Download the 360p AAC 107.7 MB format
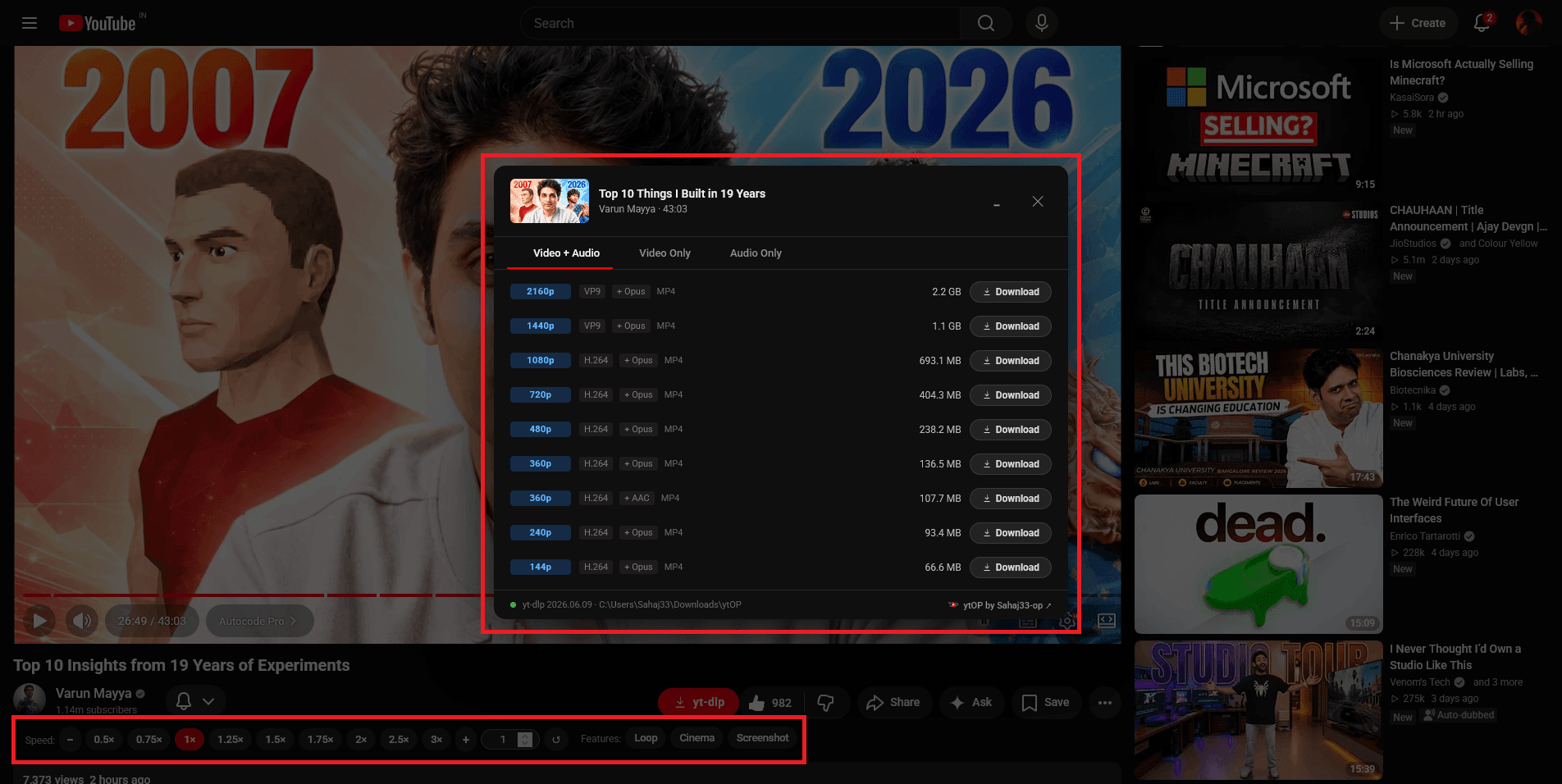This screenshot has height=784, width=1562. [x=1011, y=499]
